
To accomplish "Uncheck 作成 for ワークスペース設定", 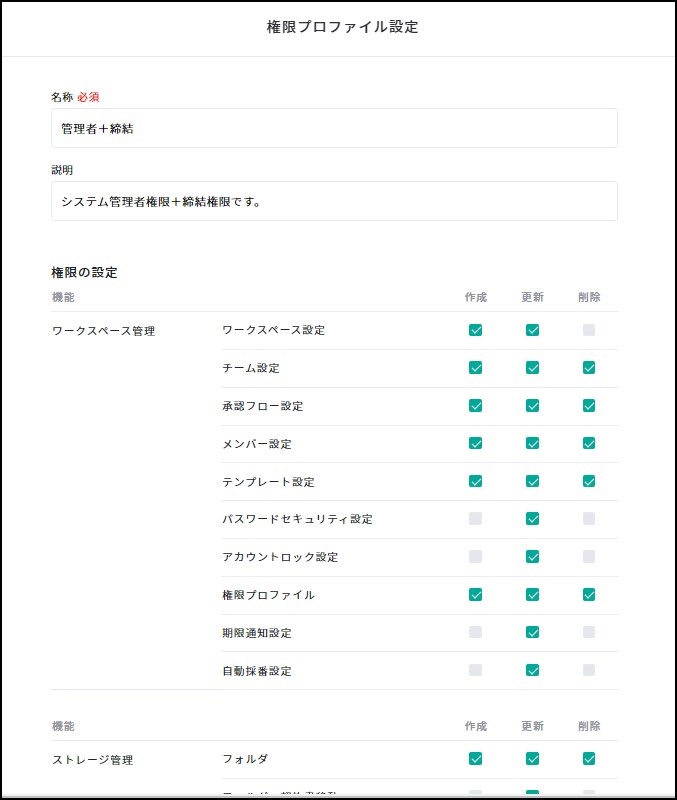I will [475, 330].
